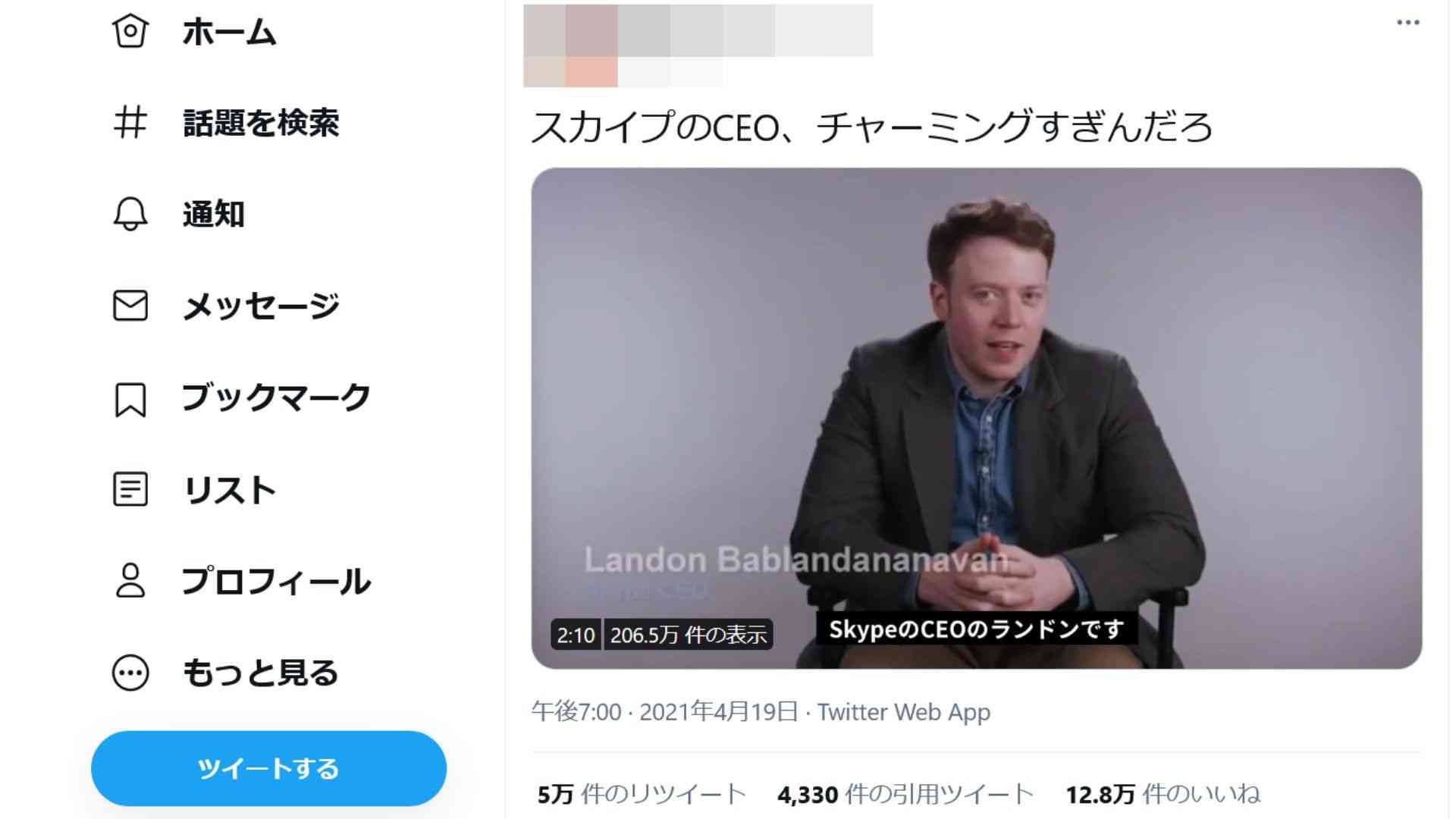Open the tweet's three-dot options menu
The height and width of the screenshot is (819, 1456).
tap(1407, 23)
